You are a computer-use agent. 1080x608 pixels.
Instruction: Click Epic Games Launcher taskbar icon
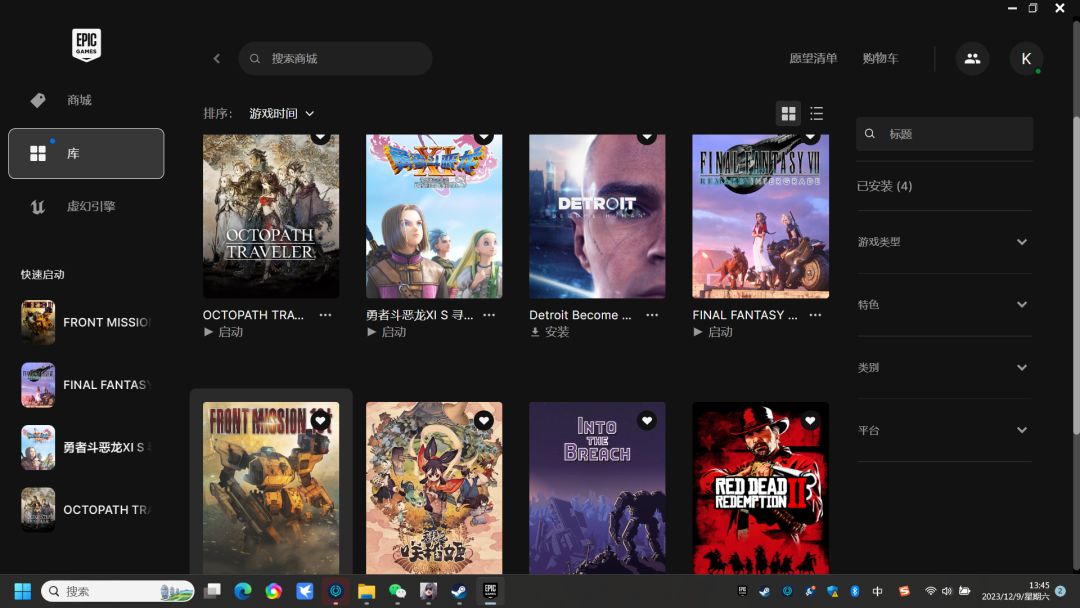[x=490, y=591]
